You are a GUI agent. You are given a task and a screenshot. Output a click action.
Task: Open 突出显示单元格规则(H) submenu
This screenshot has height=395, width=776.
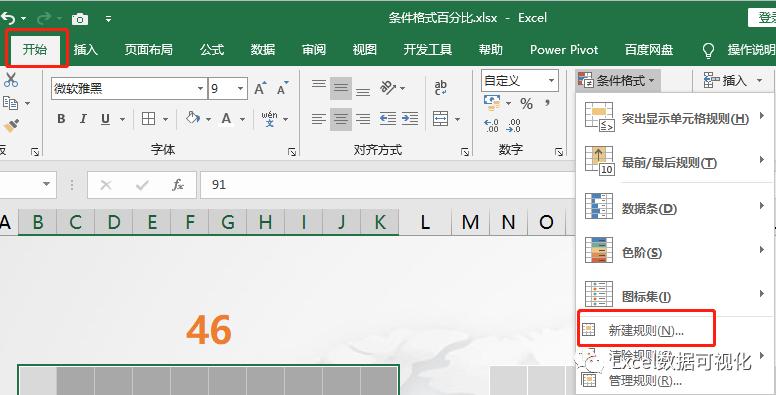(675, 118)
